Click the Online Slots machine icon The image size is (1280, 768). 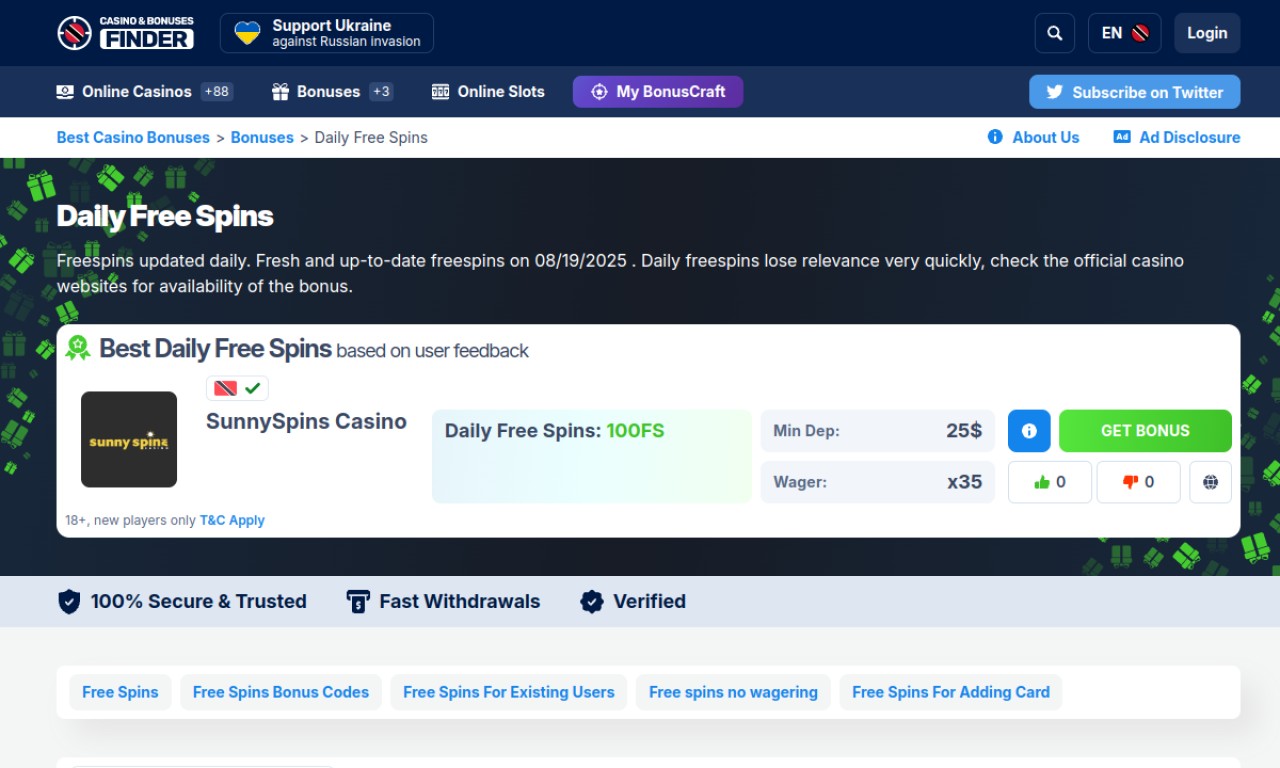(440, 92)
